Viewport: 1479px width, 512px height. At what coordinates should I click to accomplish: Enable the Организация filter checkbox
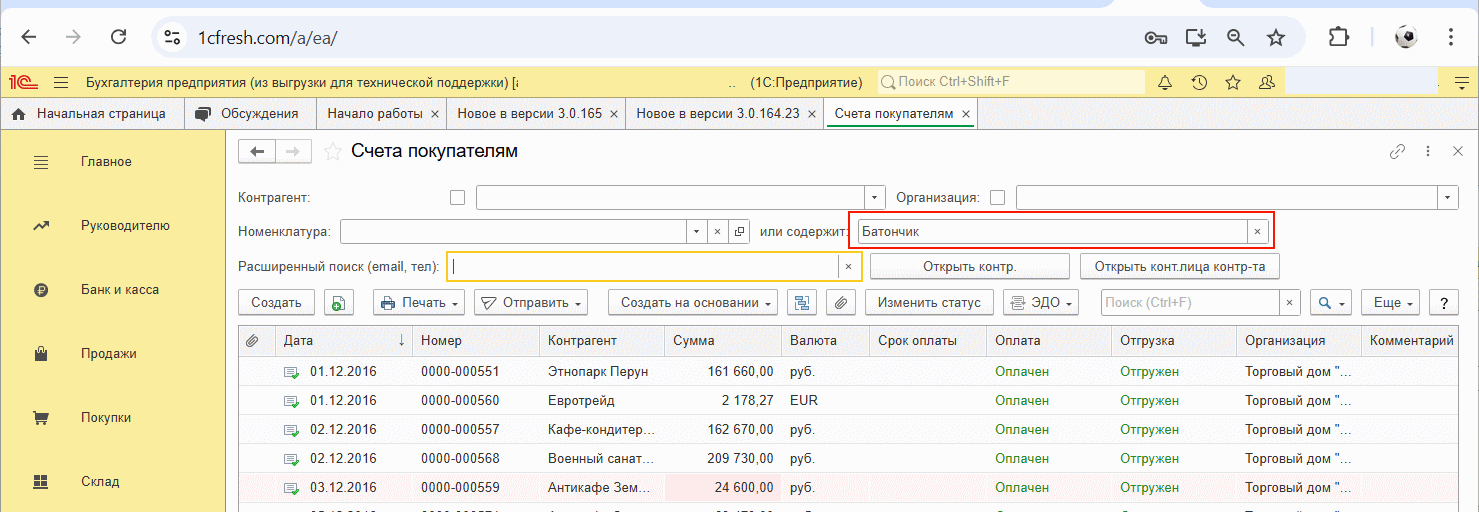click(x=997, y=198)
